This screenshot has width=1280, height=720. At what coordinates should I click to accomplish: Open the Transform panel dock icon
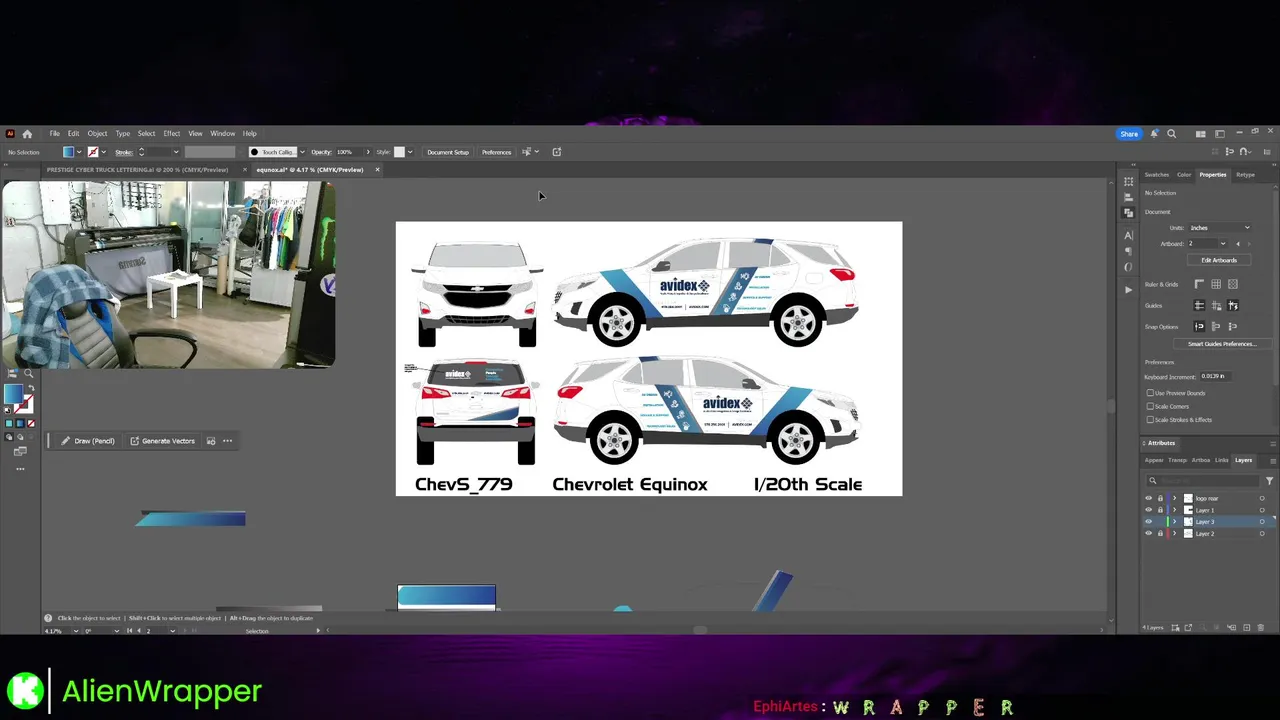coord(1128,181)
